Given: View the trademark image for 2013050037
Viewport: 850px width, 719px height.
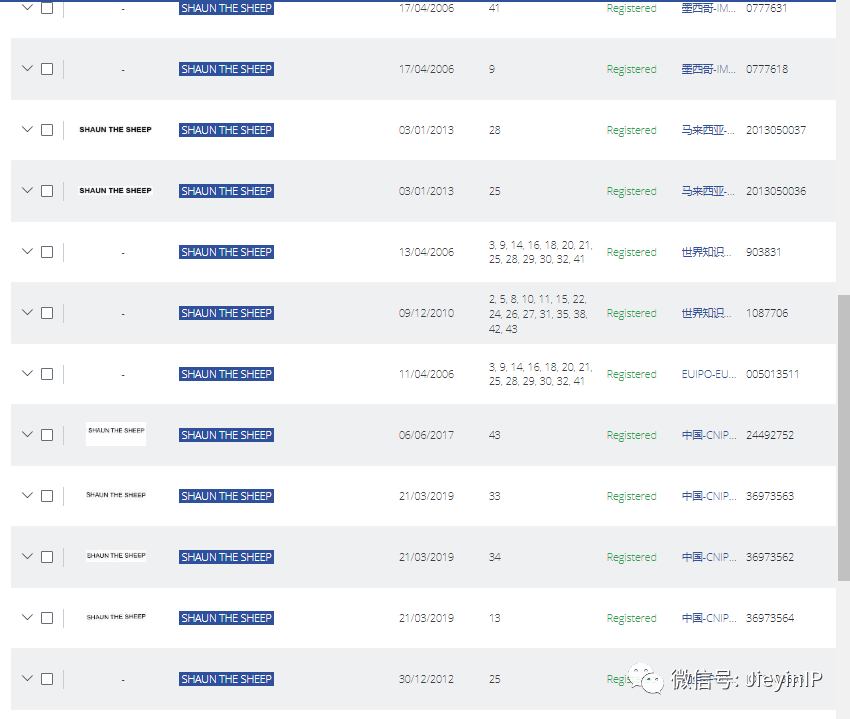Looking at the screenshot, I should [x=115, y=130].
